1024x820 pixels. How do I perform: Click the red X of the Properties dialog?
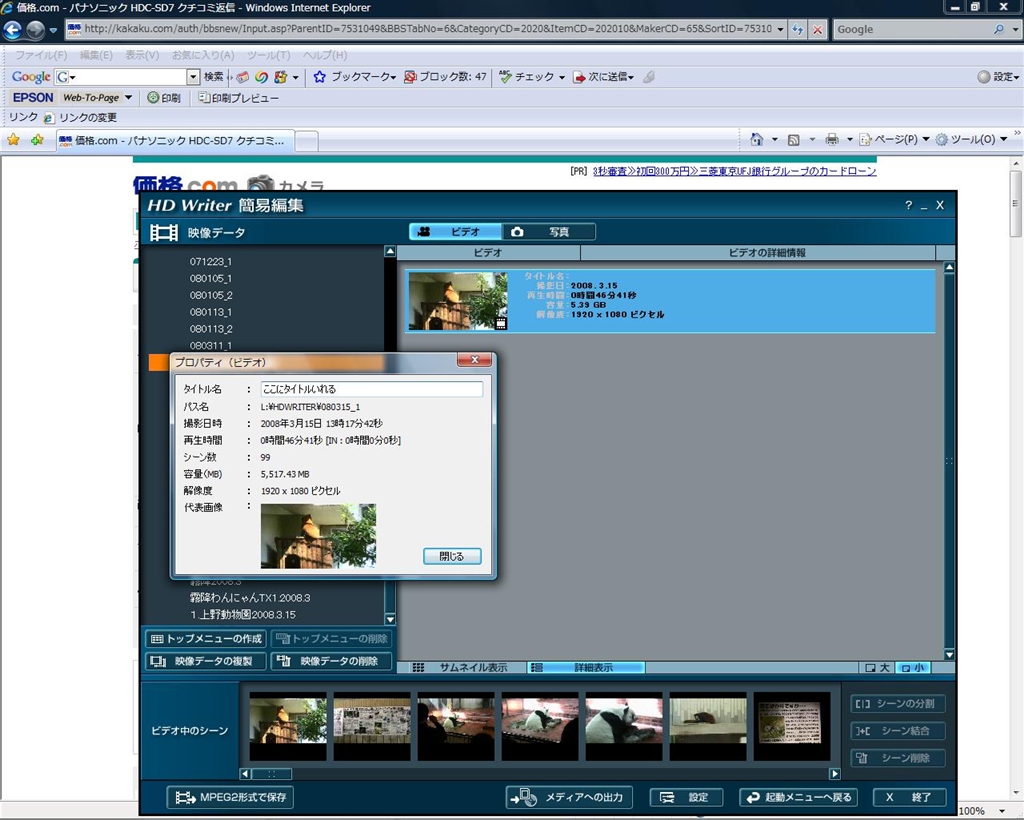(x=474, y=360)
